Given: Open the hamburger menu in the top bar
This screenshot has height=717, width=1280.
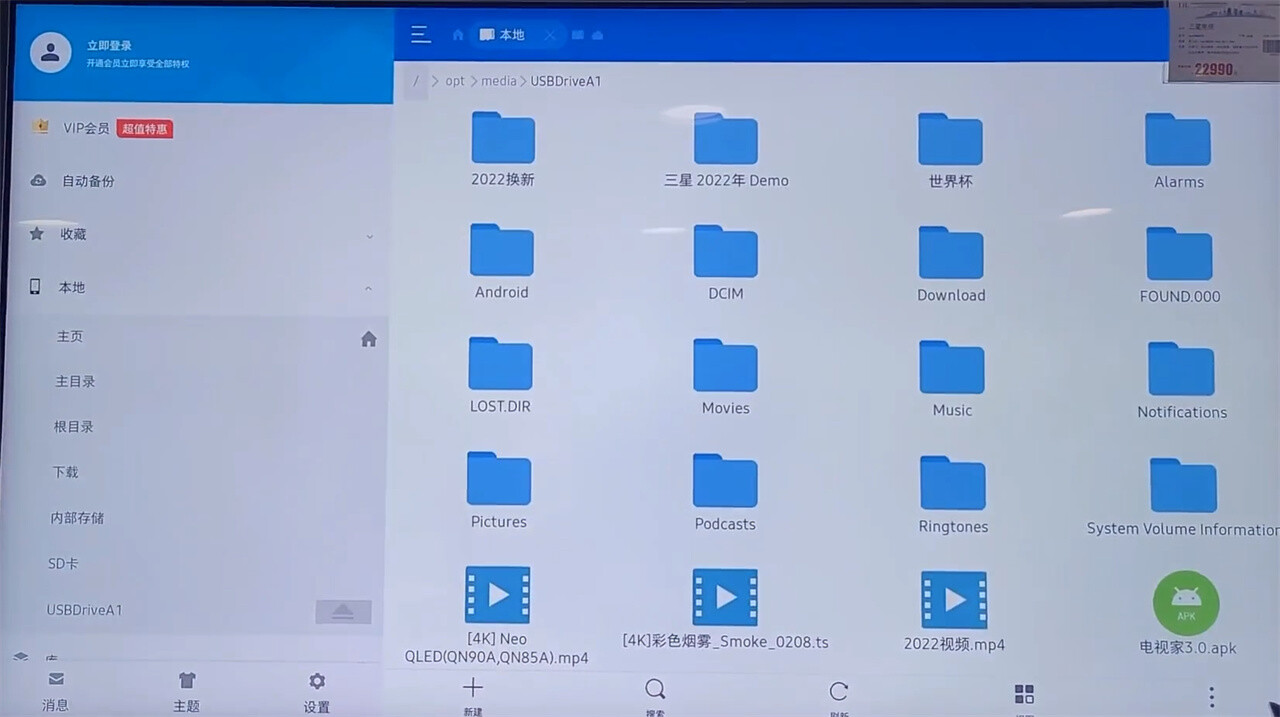Looking at the screenshot, I should pyautogui.click(x=420, y=34).
